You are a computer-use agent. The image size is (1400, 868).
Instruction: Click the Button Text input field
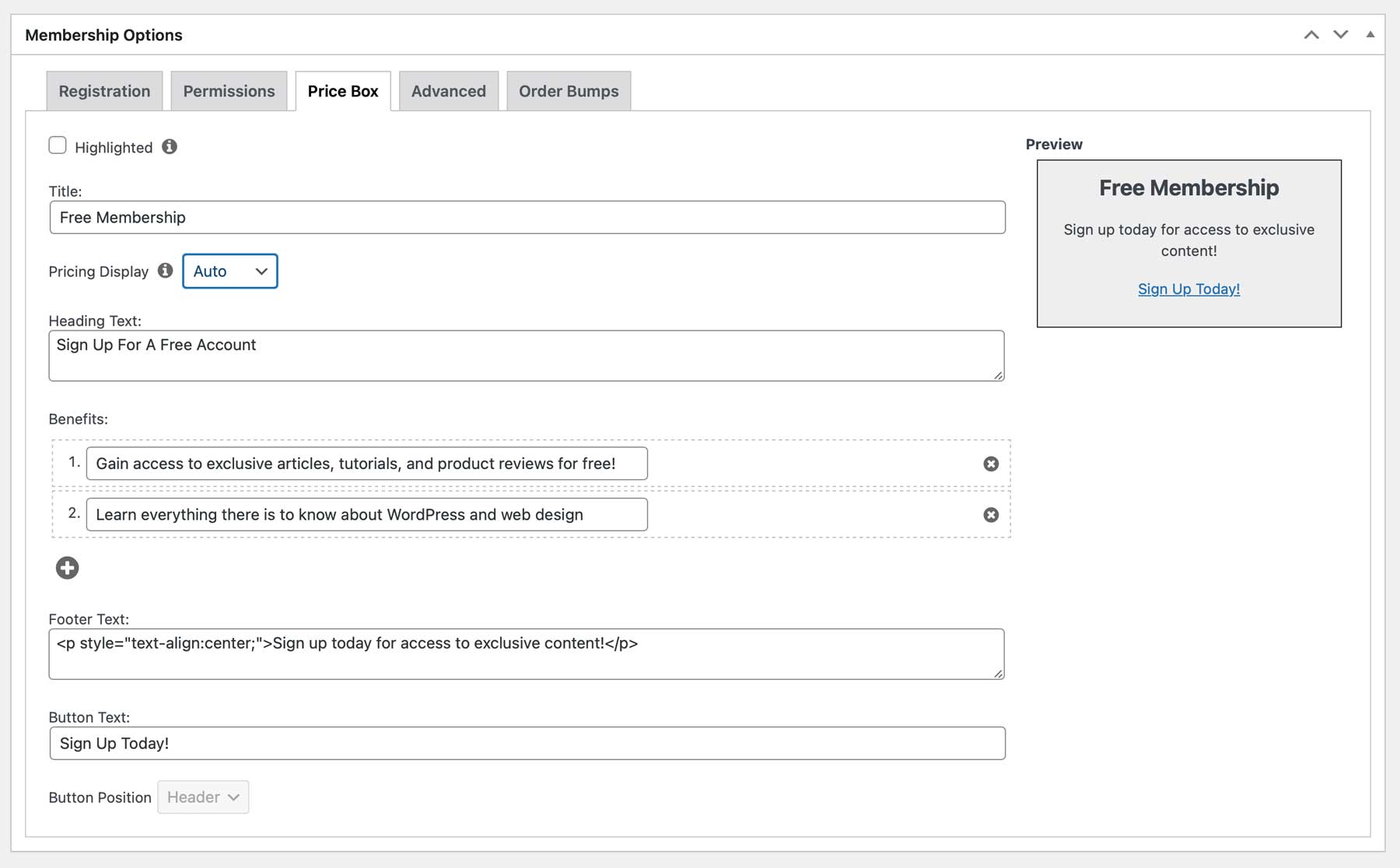coord(527,743)
